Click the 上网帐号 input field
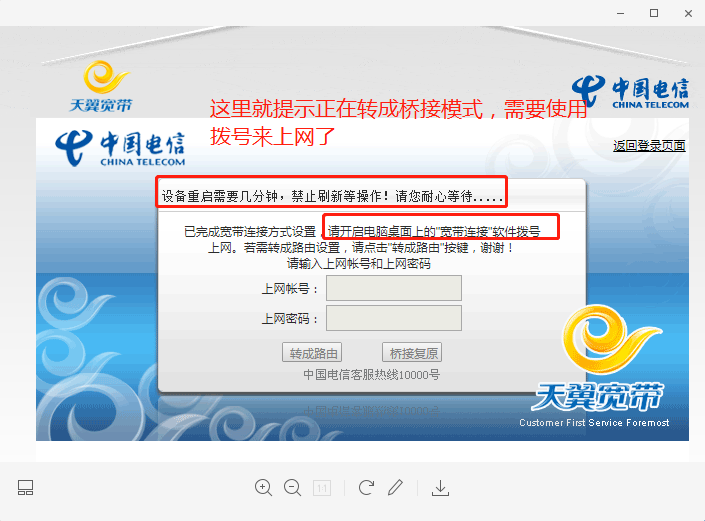The width and height of the screenshot is (705, 521). click(x=394, y=288)
